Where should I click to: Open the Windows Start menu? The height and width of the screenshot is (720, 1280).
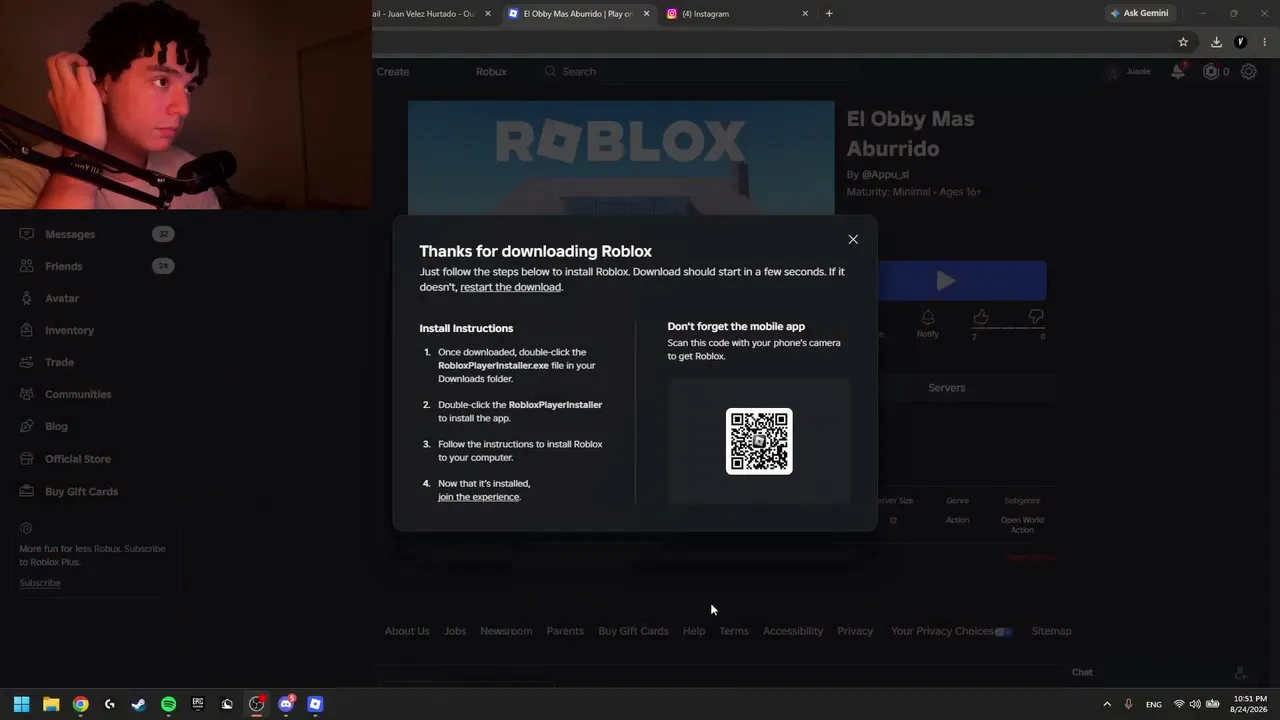(x=21, y=704)
